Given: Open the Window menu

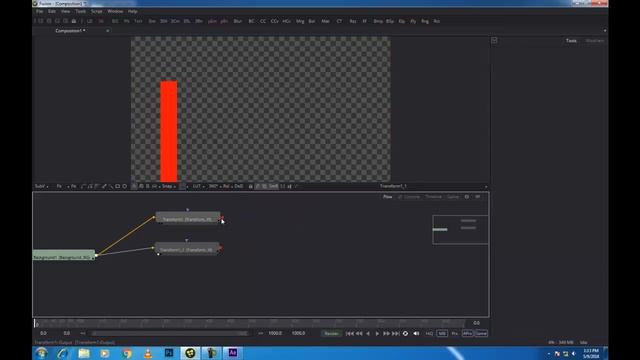Looking at the screenshot, I should (115, 11).
